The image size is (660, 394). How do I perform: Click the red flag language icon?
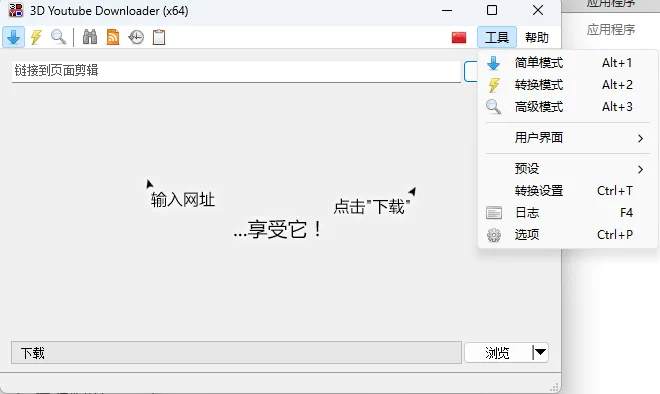tap(459, 37)
